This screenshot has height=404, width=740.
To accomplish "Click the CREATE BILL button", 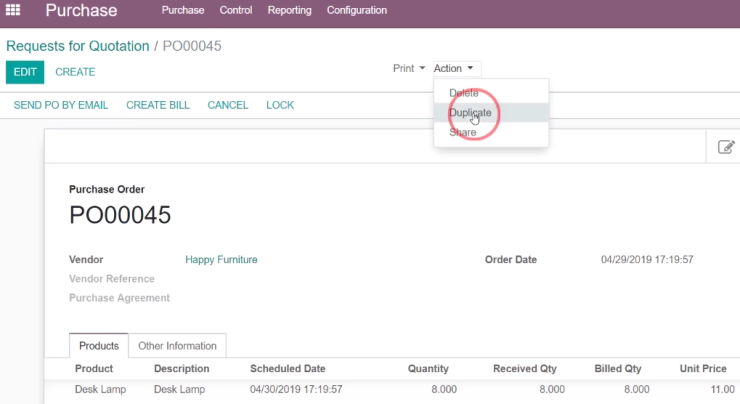I will point(158,105).
